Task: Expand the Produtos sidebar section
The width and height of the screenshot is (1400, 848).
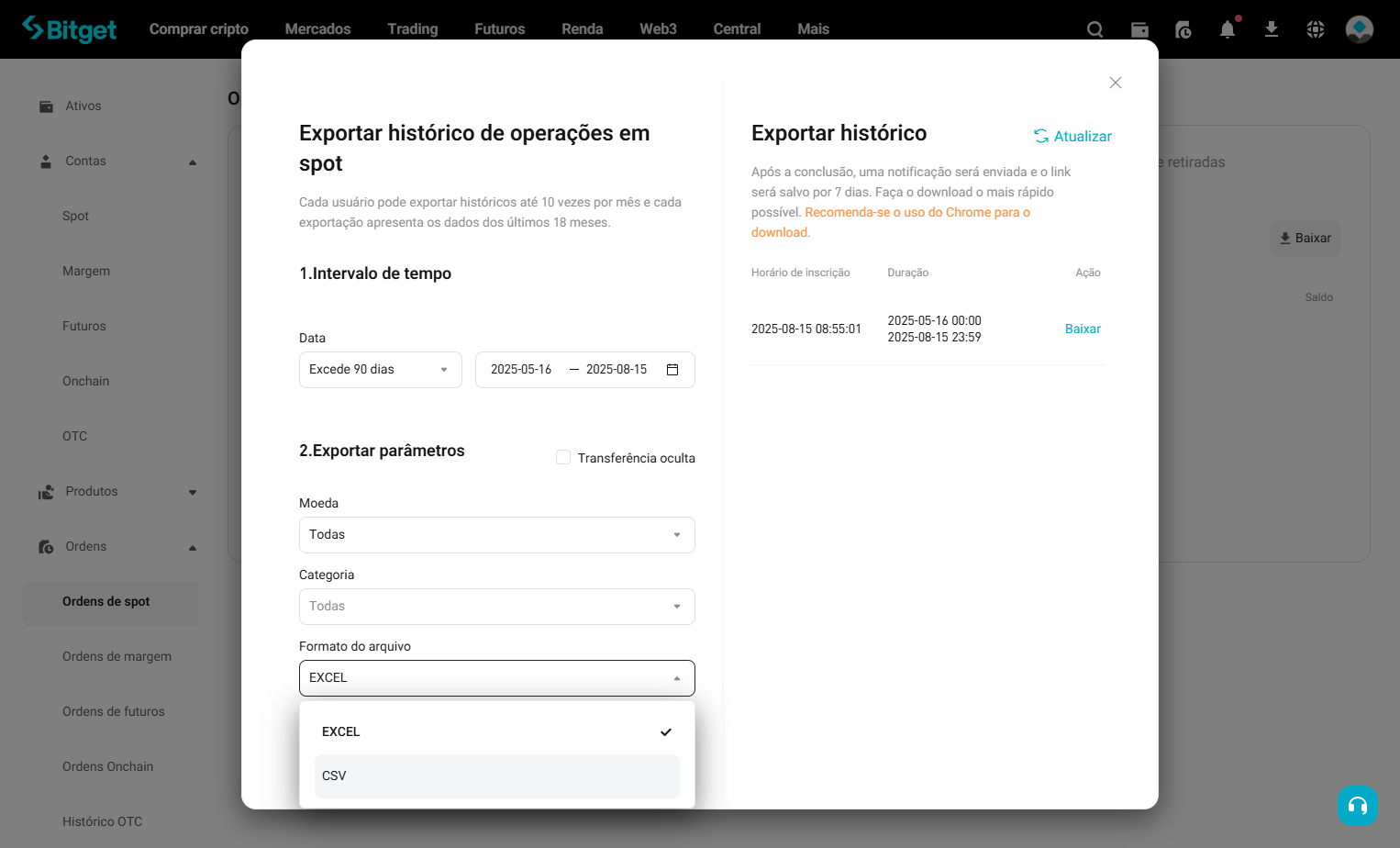Action: (193, 493)
